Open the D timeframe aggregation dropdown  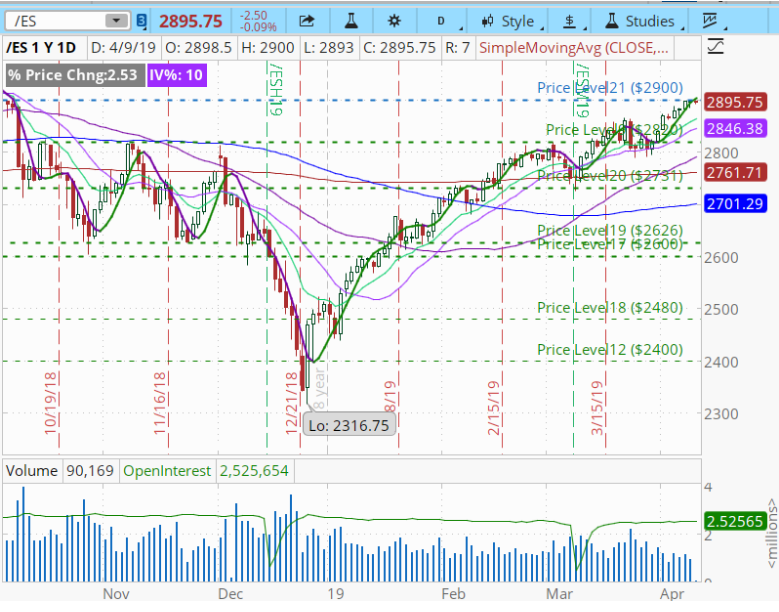pos(443,21)
